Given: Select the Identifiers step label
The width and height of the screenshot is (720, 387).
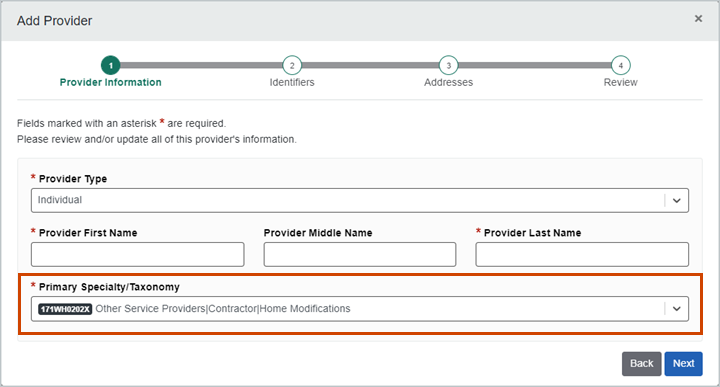Looking at the screenshot, I should (292, 82).
